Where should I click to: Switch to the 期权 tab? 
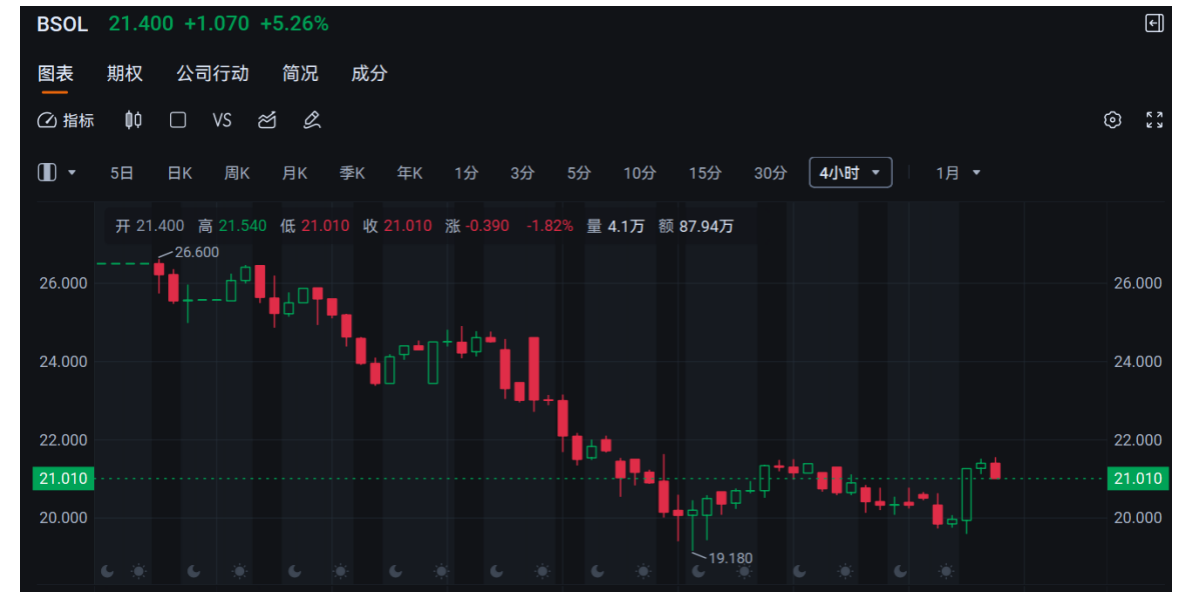[125, 74]
